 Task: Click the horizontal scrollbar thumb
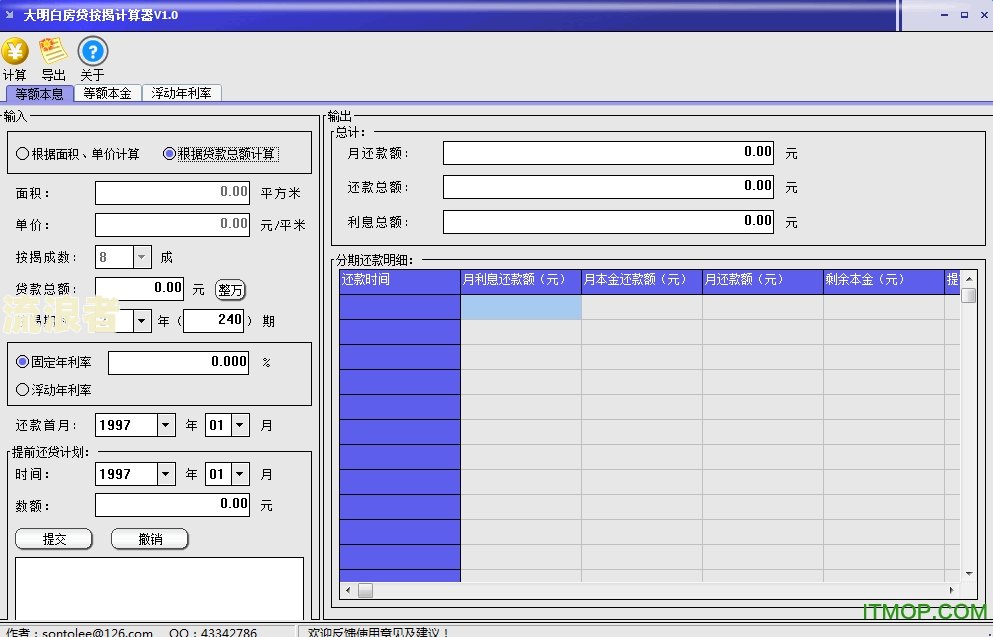pos(365,590)
